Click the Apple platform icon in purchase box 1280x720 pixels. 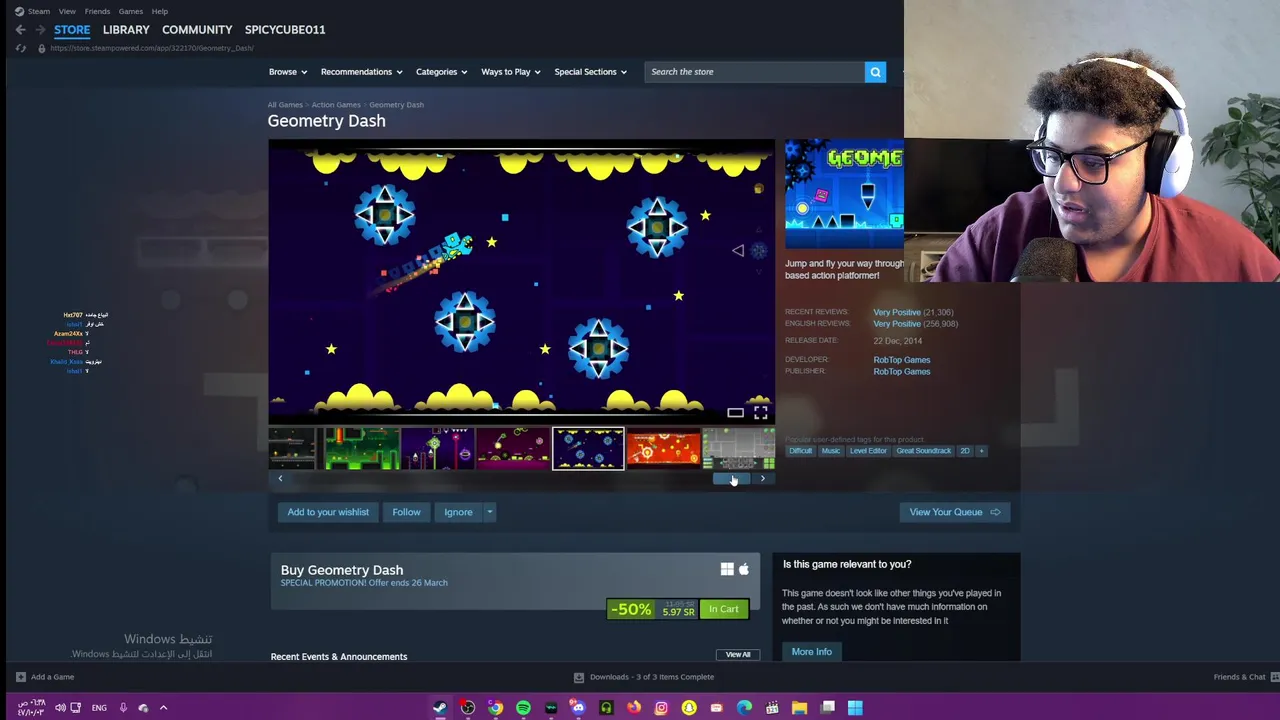pos(743,569)
